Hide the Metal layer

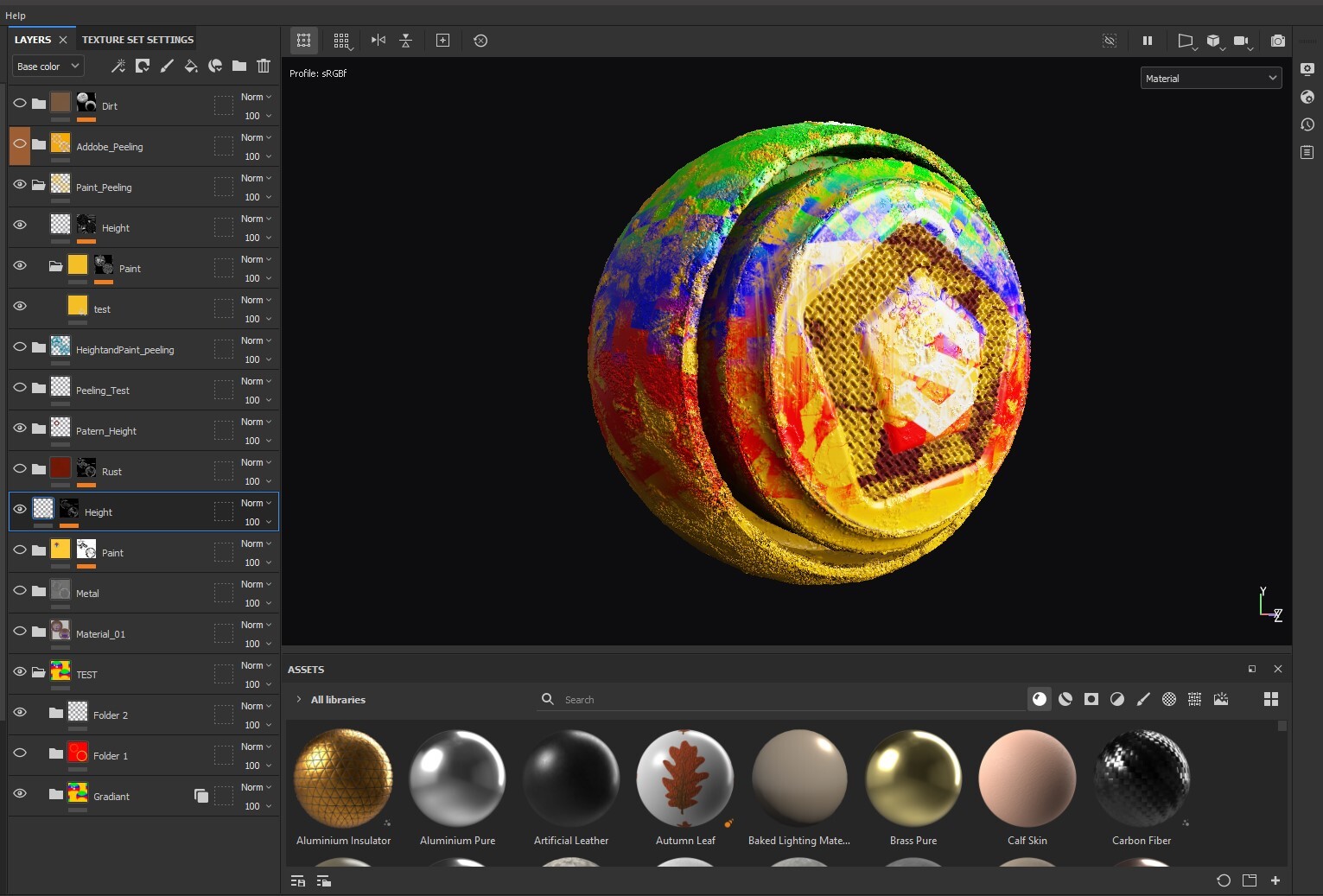20,590
